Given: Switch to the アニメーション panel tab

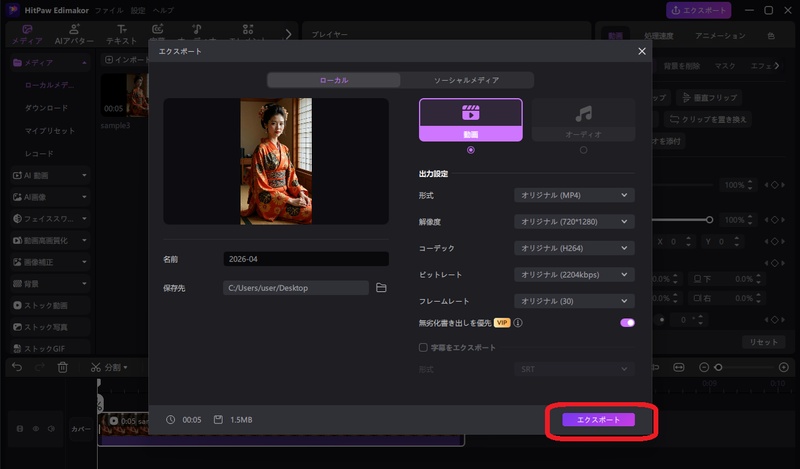Looking at the screenshot, I should (720, 36).
